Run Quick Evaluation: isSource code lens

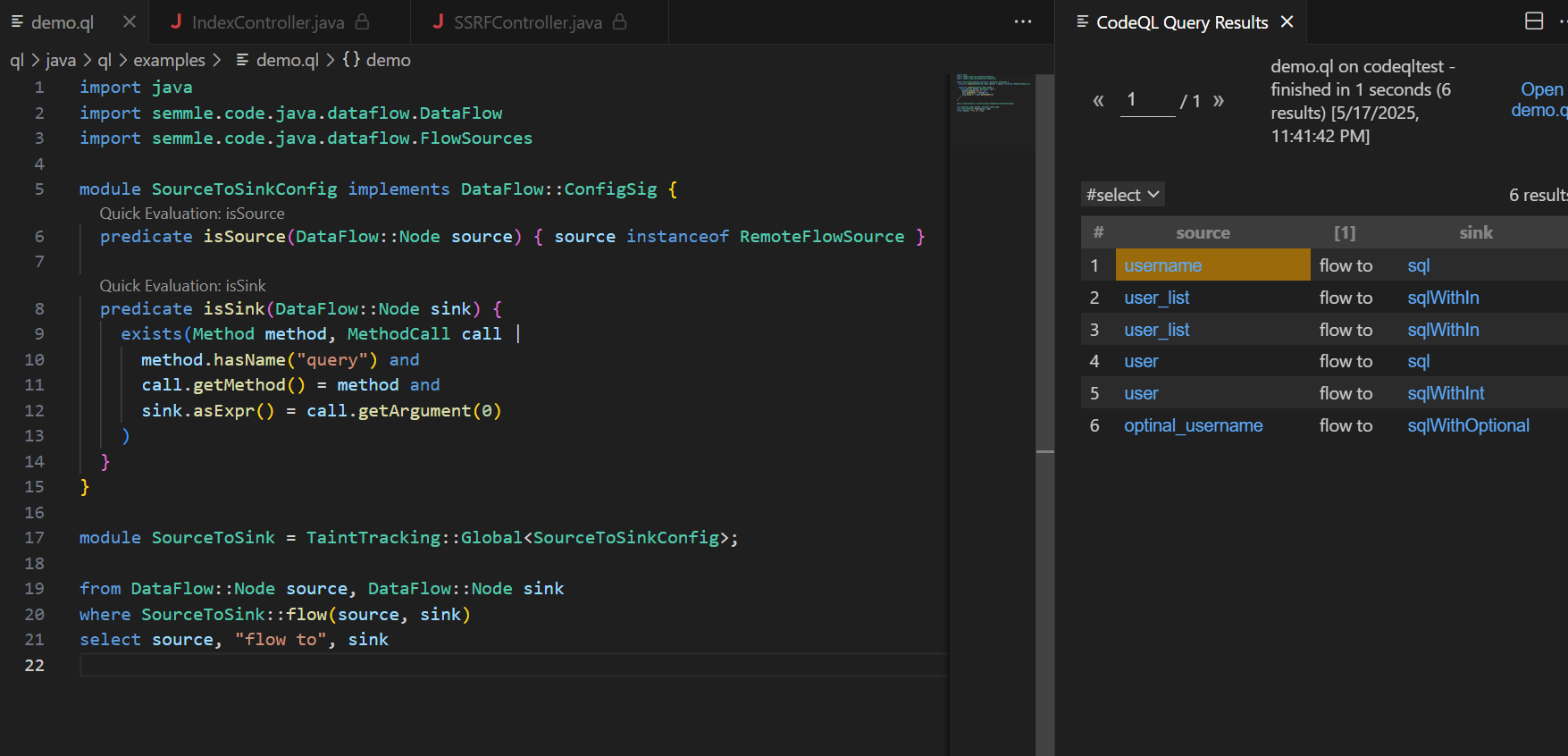[x=192, y=214]
